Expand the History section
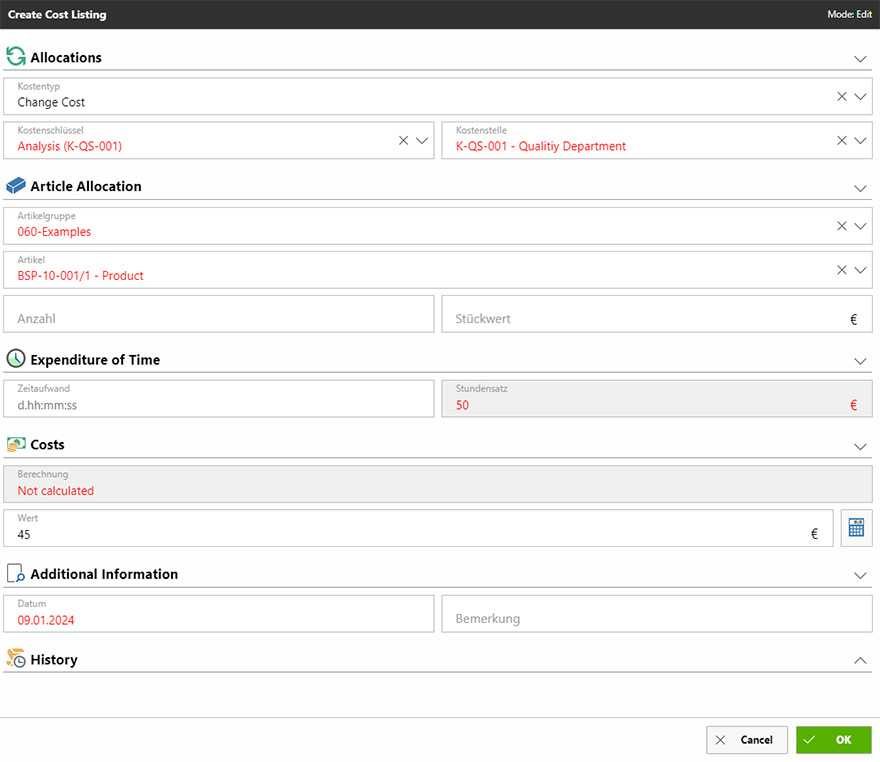The image size is (880, 762). [x=860, y=661]
